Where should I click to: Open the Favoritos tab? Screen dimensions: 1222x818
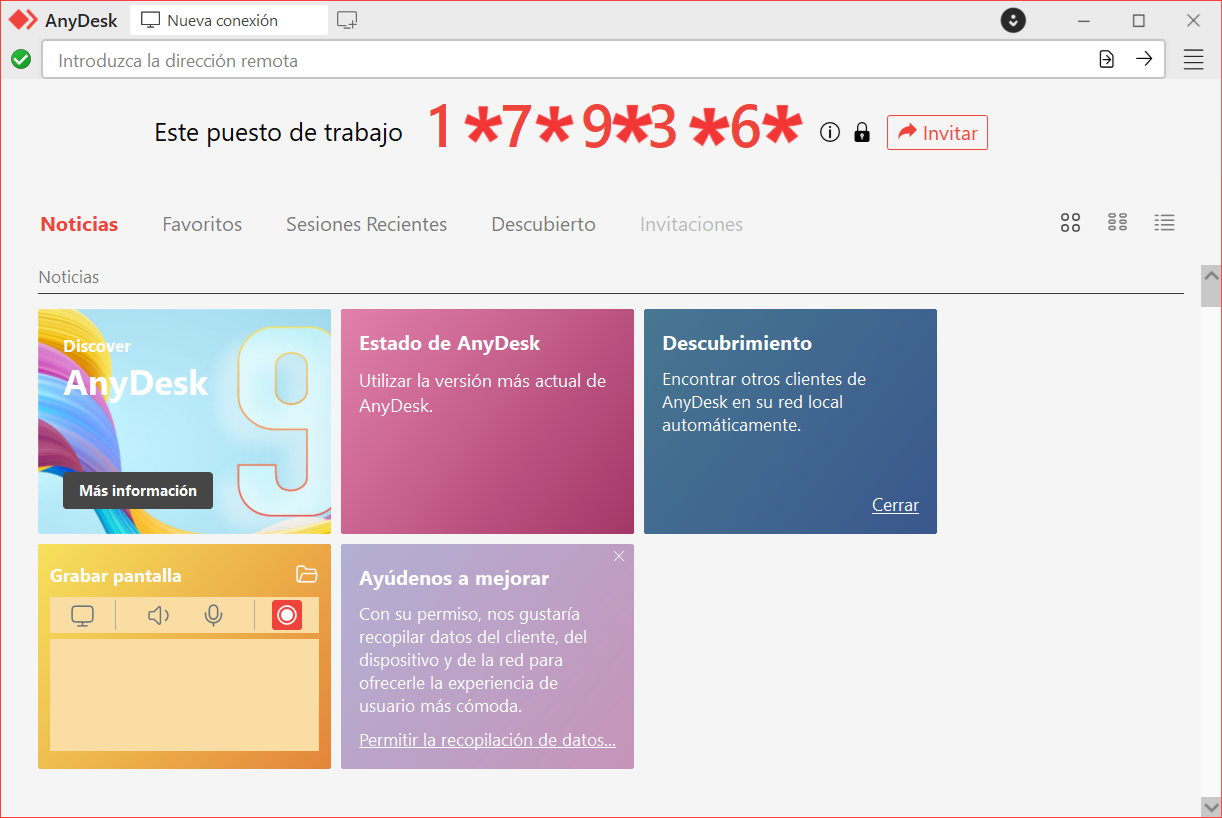tap(202, 225)
